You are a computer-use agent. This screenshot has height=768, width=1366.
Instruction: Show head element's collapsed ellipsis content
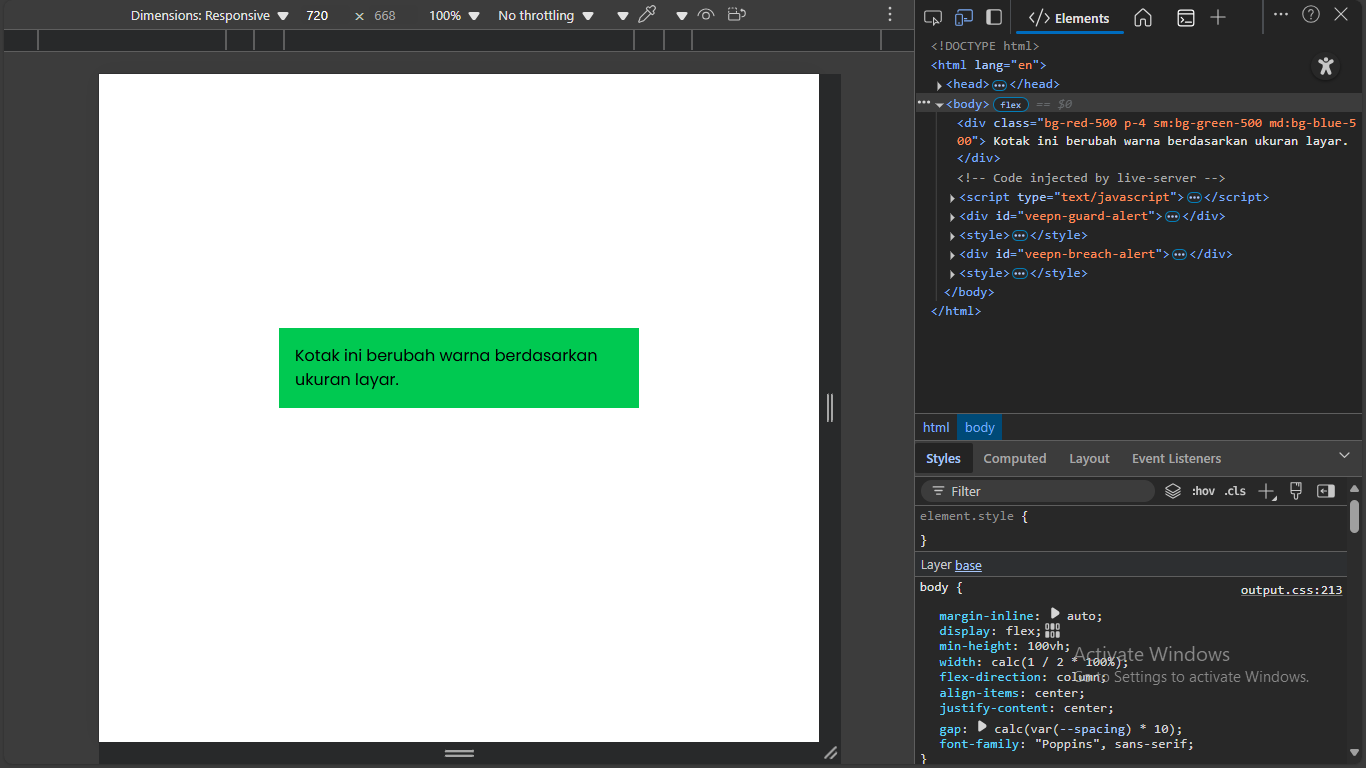(999, 85)
